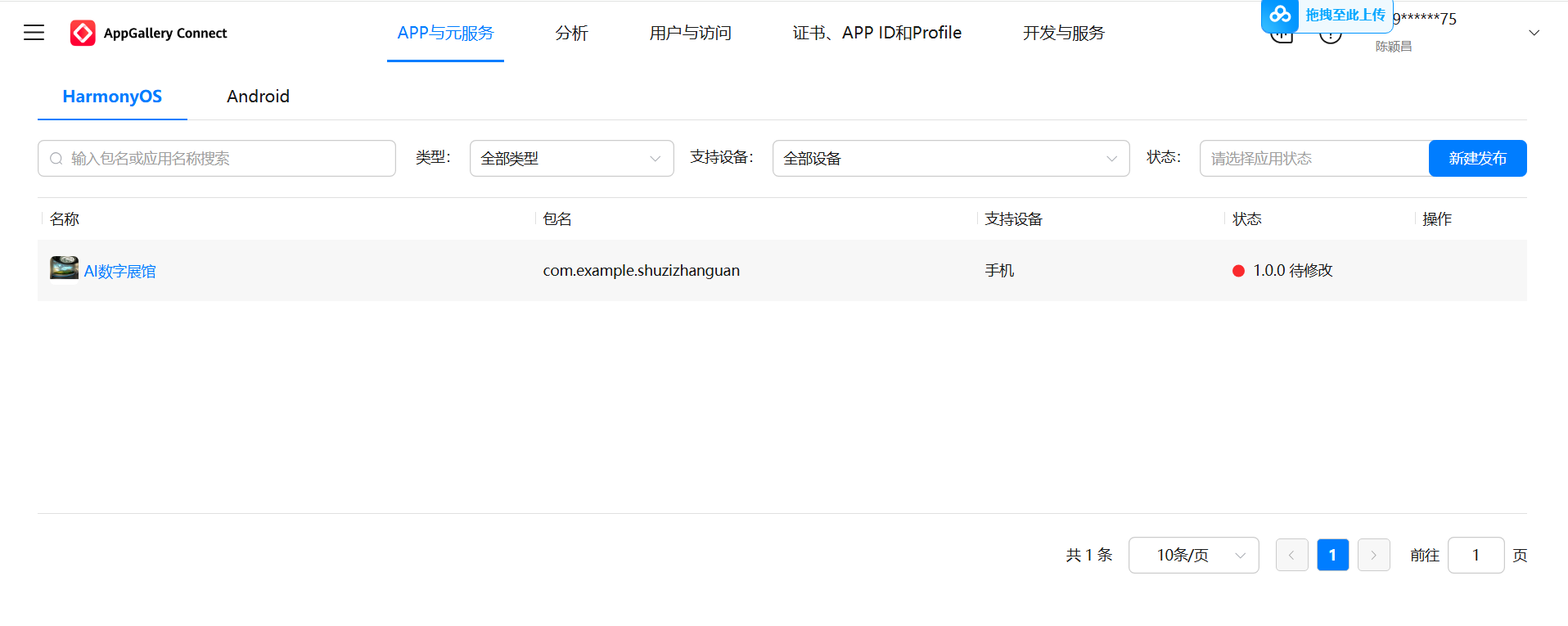Open the 全部设备 supported devices dropdown
The width and height of the screenshot is (1568, 626).
(x=950, y=159)
